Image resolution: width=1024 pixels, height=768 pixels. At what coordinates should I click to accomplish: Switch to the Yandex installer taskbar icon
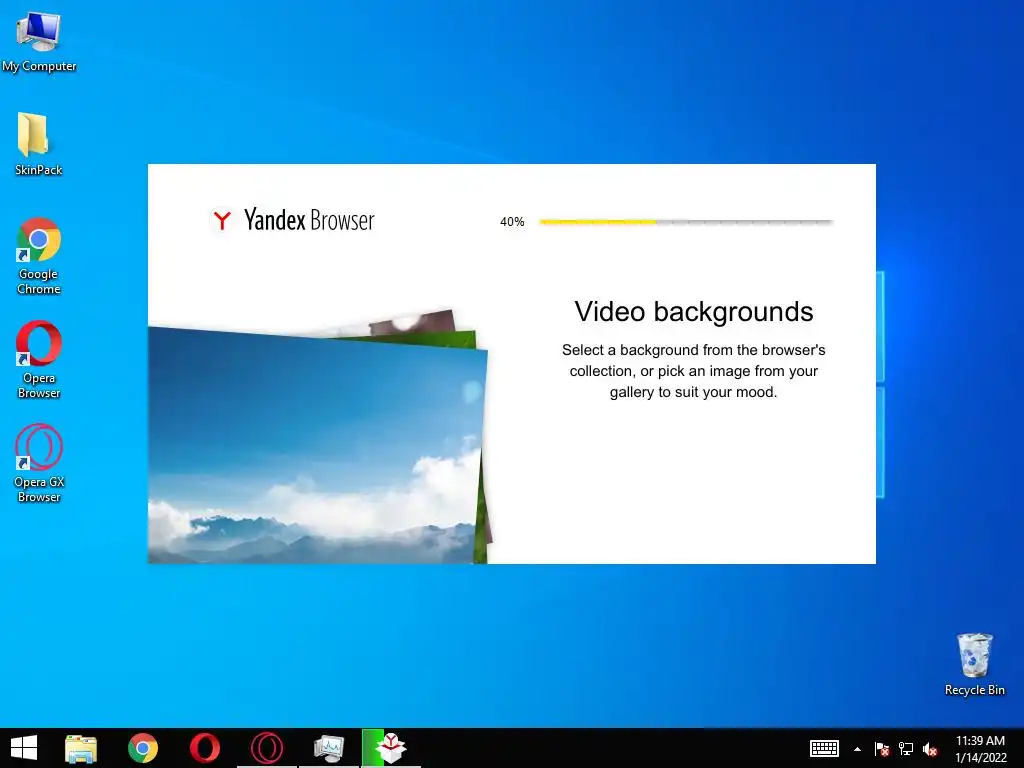point(391,748)
